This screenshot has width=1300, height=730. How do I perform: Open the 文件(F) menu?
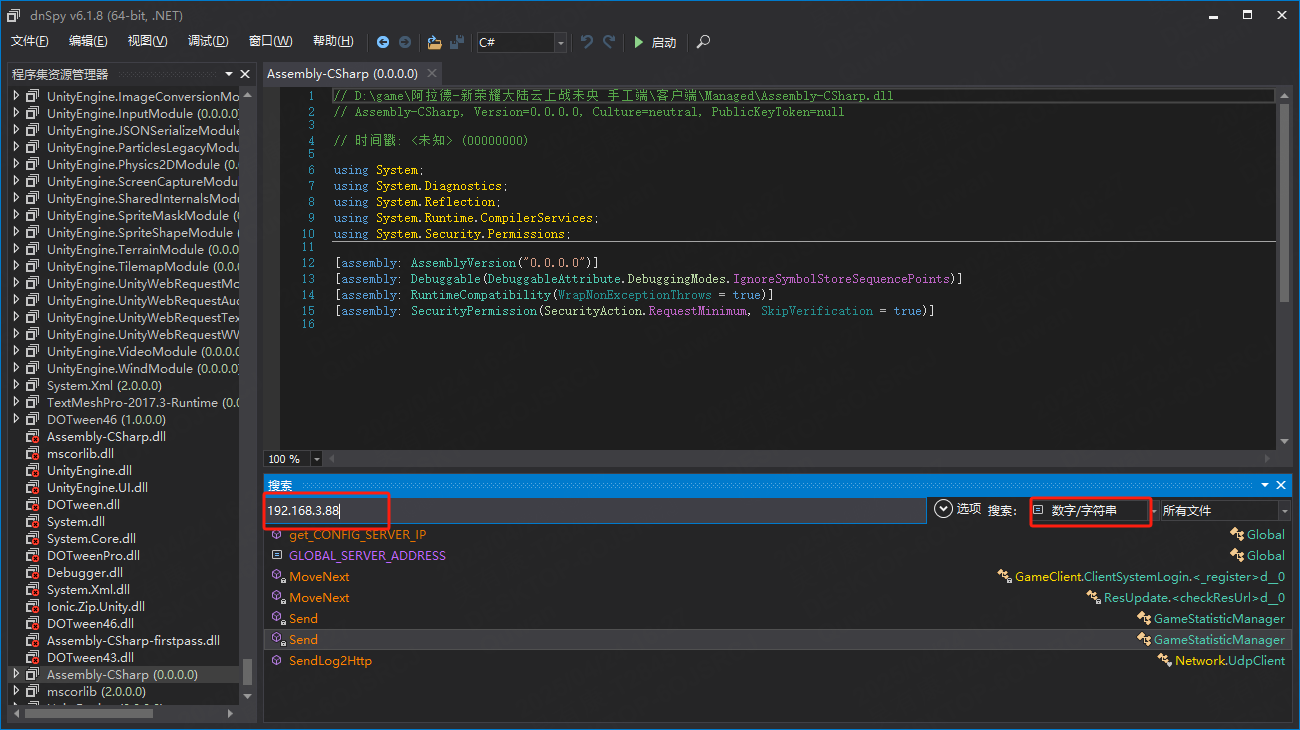pyautogui.click(x=30, y=41)
